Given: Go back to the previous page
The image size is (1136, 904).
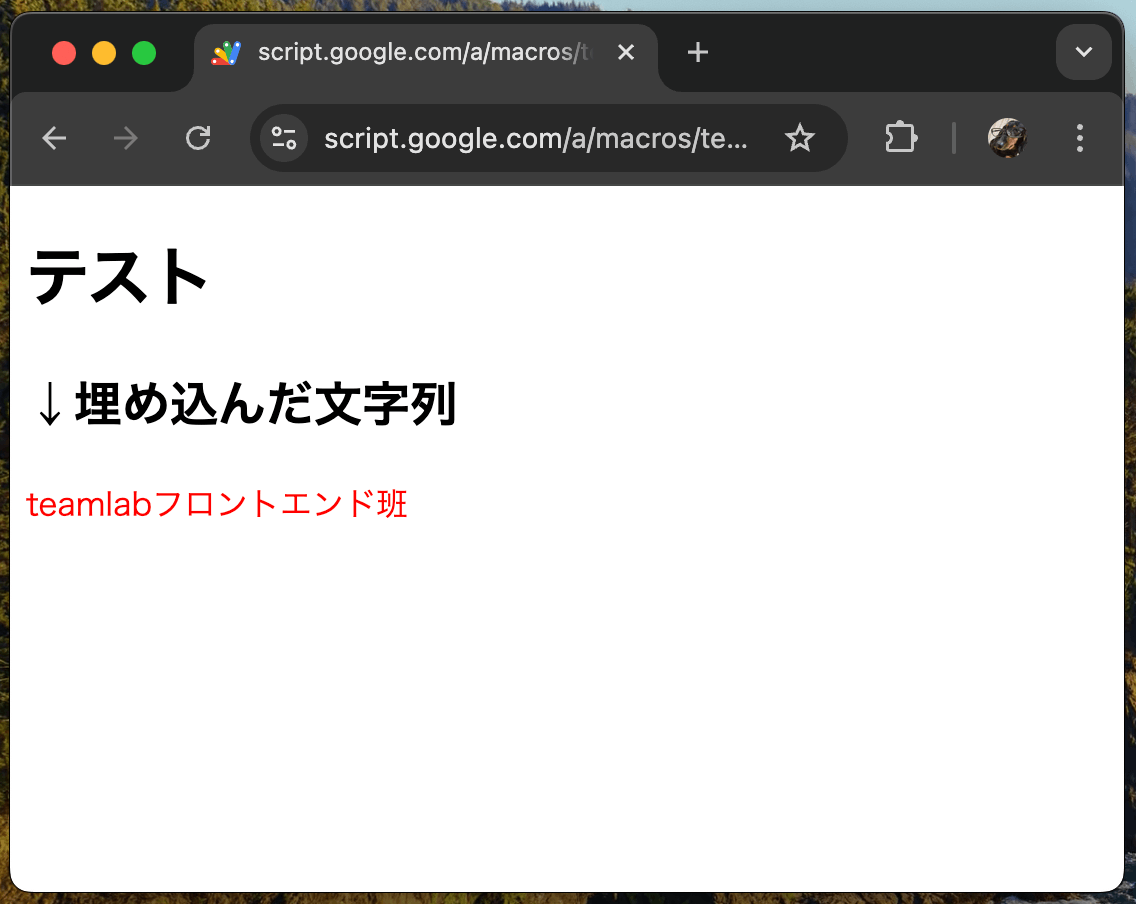Looking at the screenshot, I should pos(54,138).
